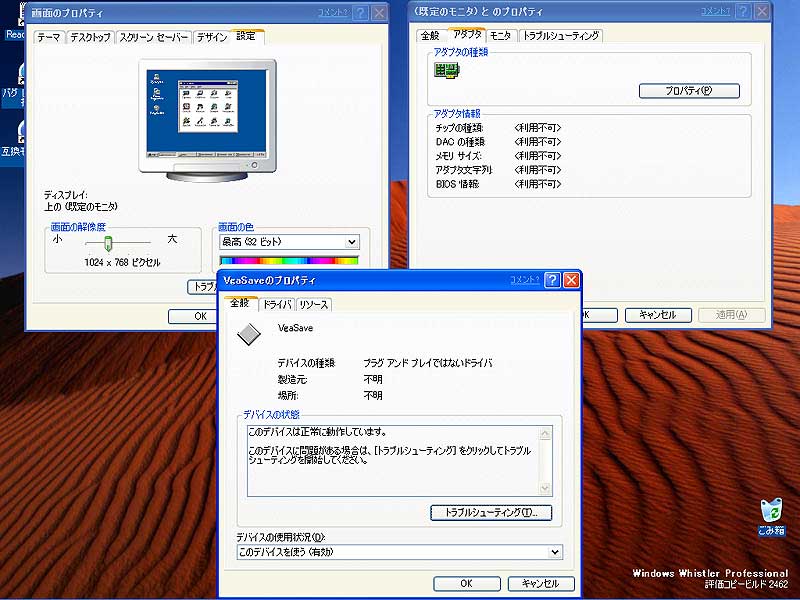800x600 pixels.
Task: Open the 全般 tab in monitor properties
Action: pyautogui.click(x=430, y=36)
